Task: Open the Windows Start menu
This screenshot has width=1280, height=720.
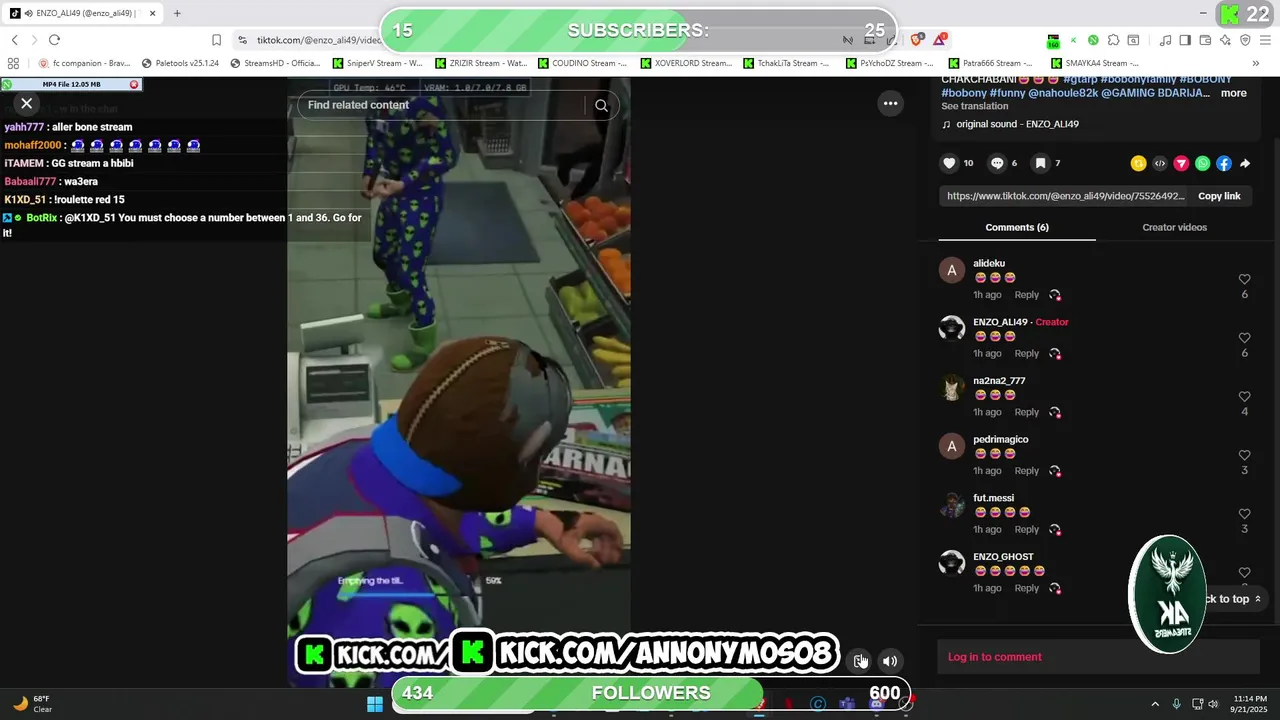Action: pyautogui.click(x=375, y=704)
